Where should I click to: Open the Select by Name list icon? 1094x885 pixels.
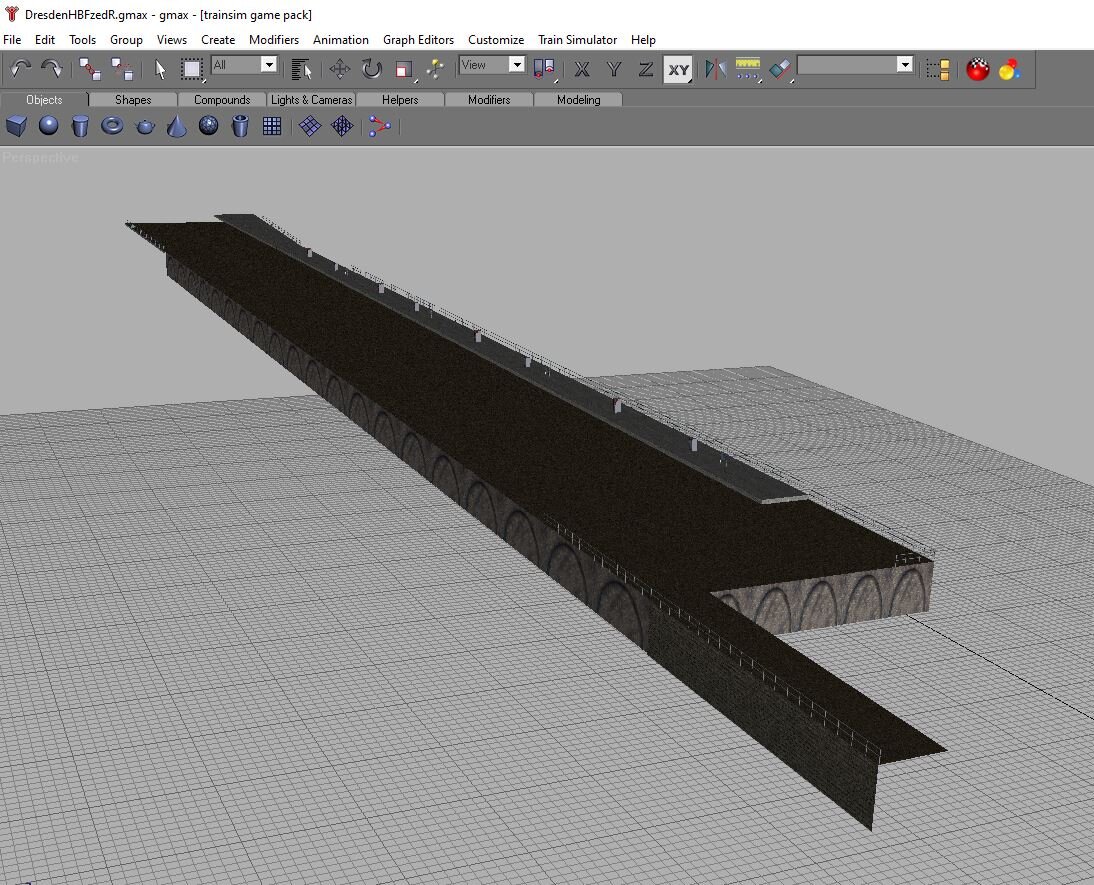click(x=301, y=69)
